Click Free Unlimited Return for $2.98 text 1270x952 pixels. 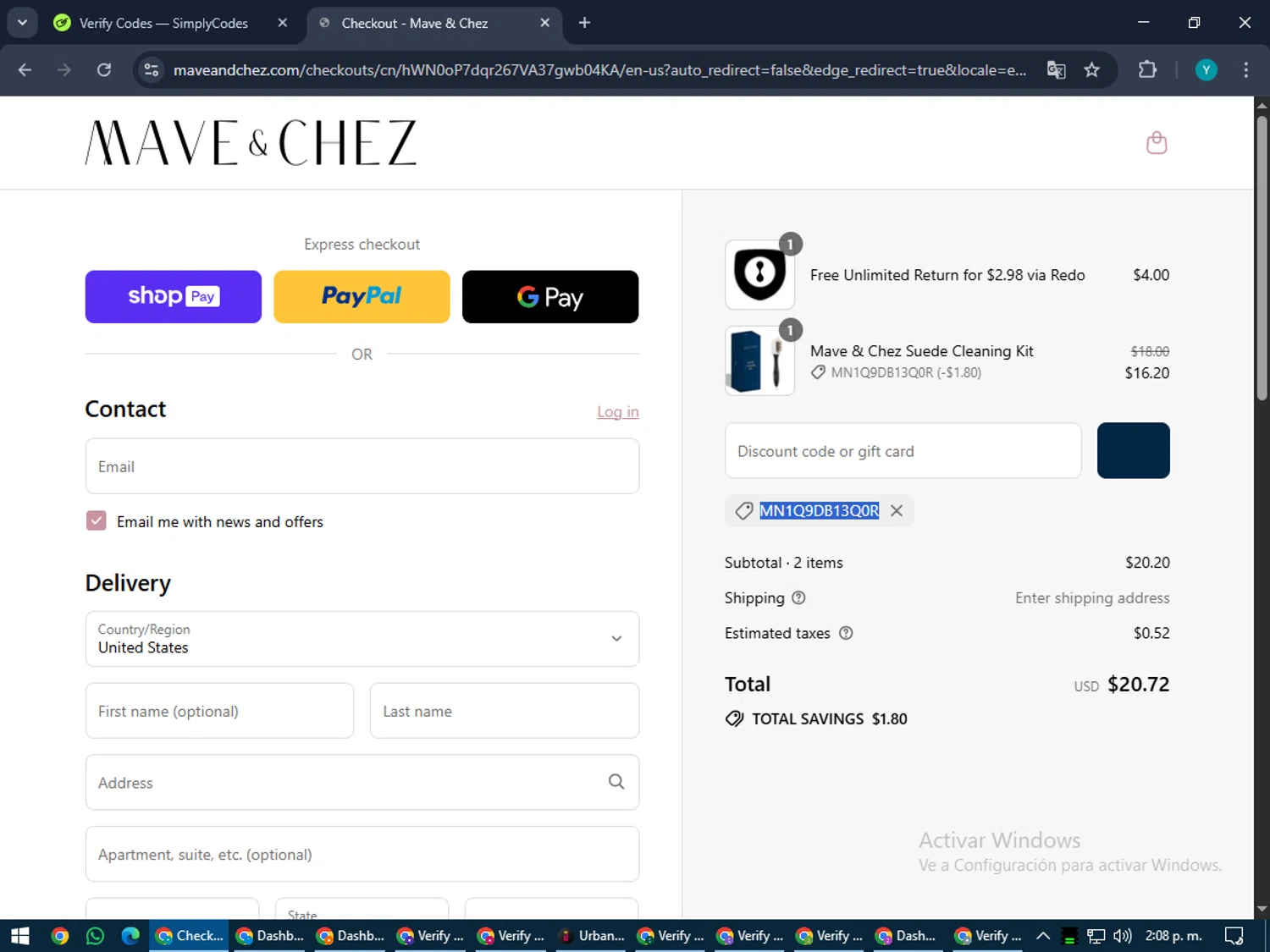[947, 275]
